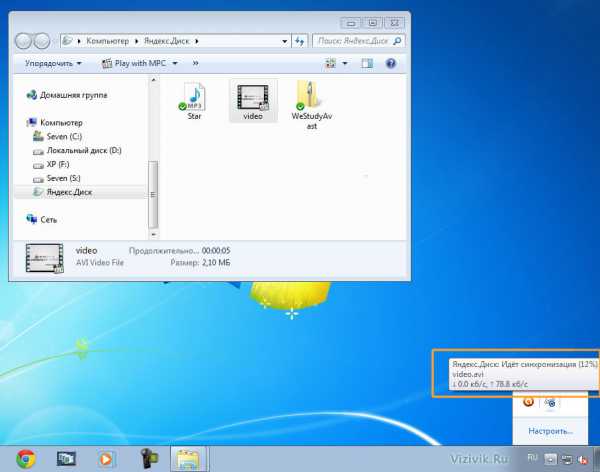Open Локальный диск (D:) in navigation pane
Screen dimensions: 600x472
click(x=77, y=150)
